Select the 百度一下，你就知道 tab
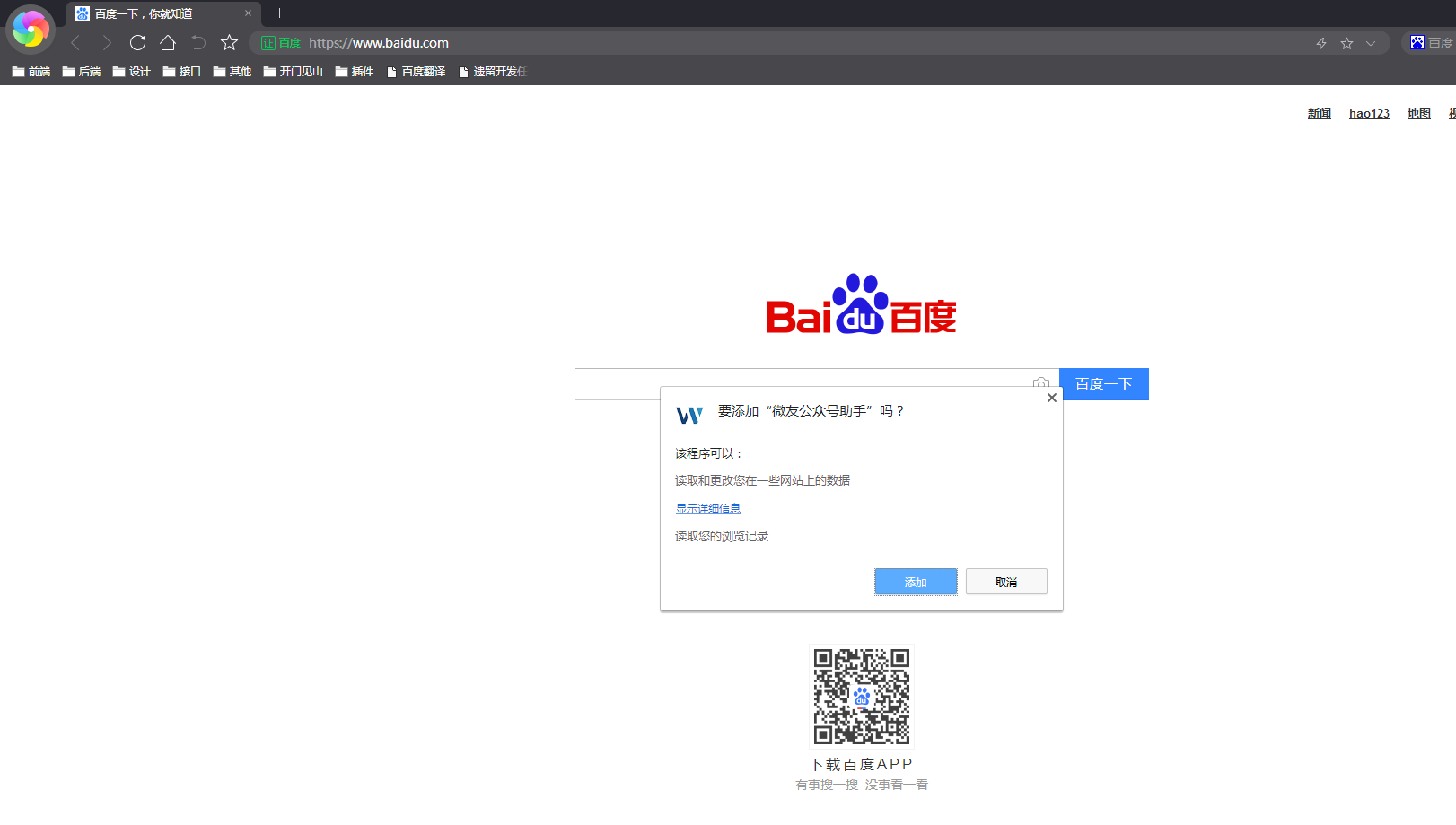The image size is (1456, 825). 144,13
